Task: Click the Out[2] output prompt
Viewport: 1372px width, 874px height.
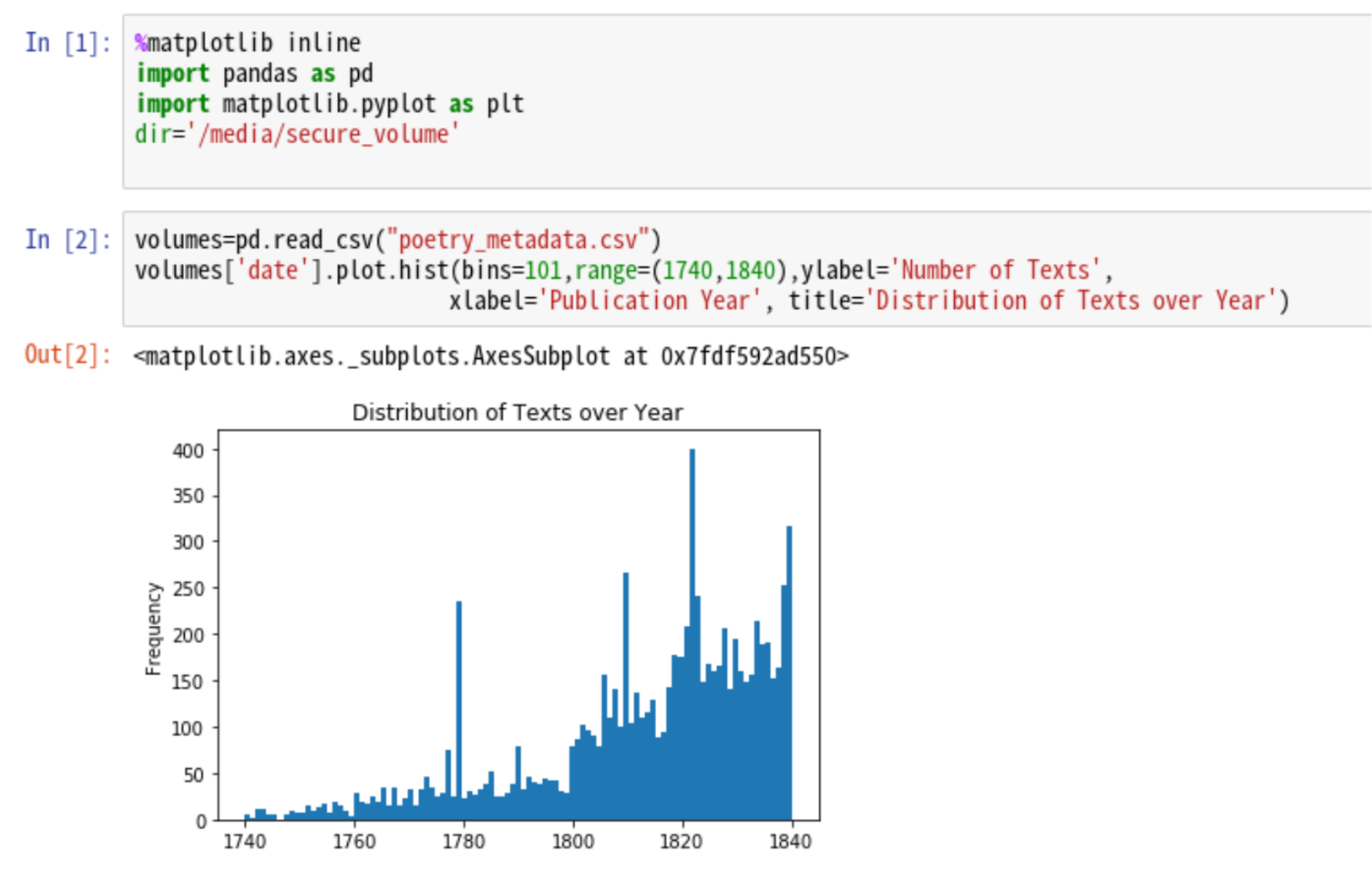Action: click(x=67, y=355)
